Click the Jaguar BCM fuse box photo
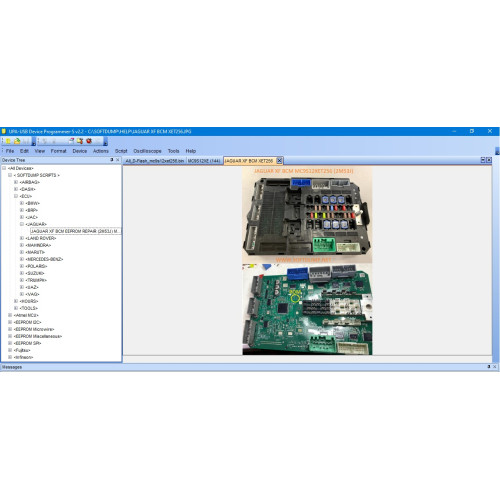The width and height of the screenshot is (500, 500). pos(307,216)
